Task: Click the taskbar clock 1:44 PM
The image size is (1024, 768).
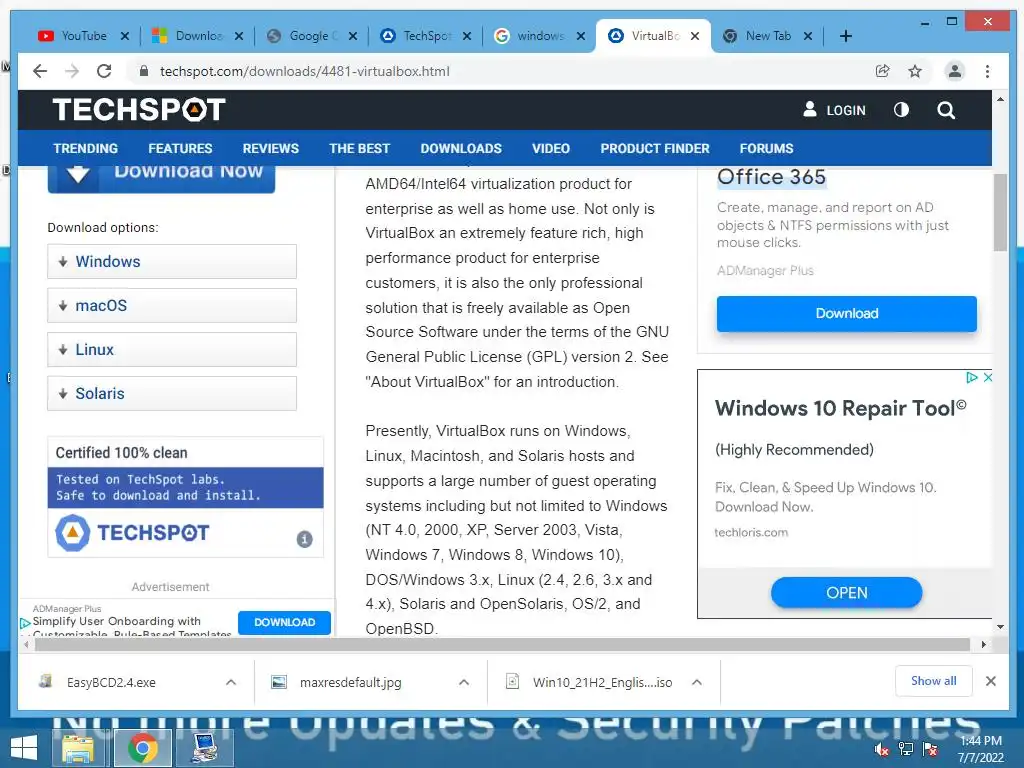Action: click(981, 749)
